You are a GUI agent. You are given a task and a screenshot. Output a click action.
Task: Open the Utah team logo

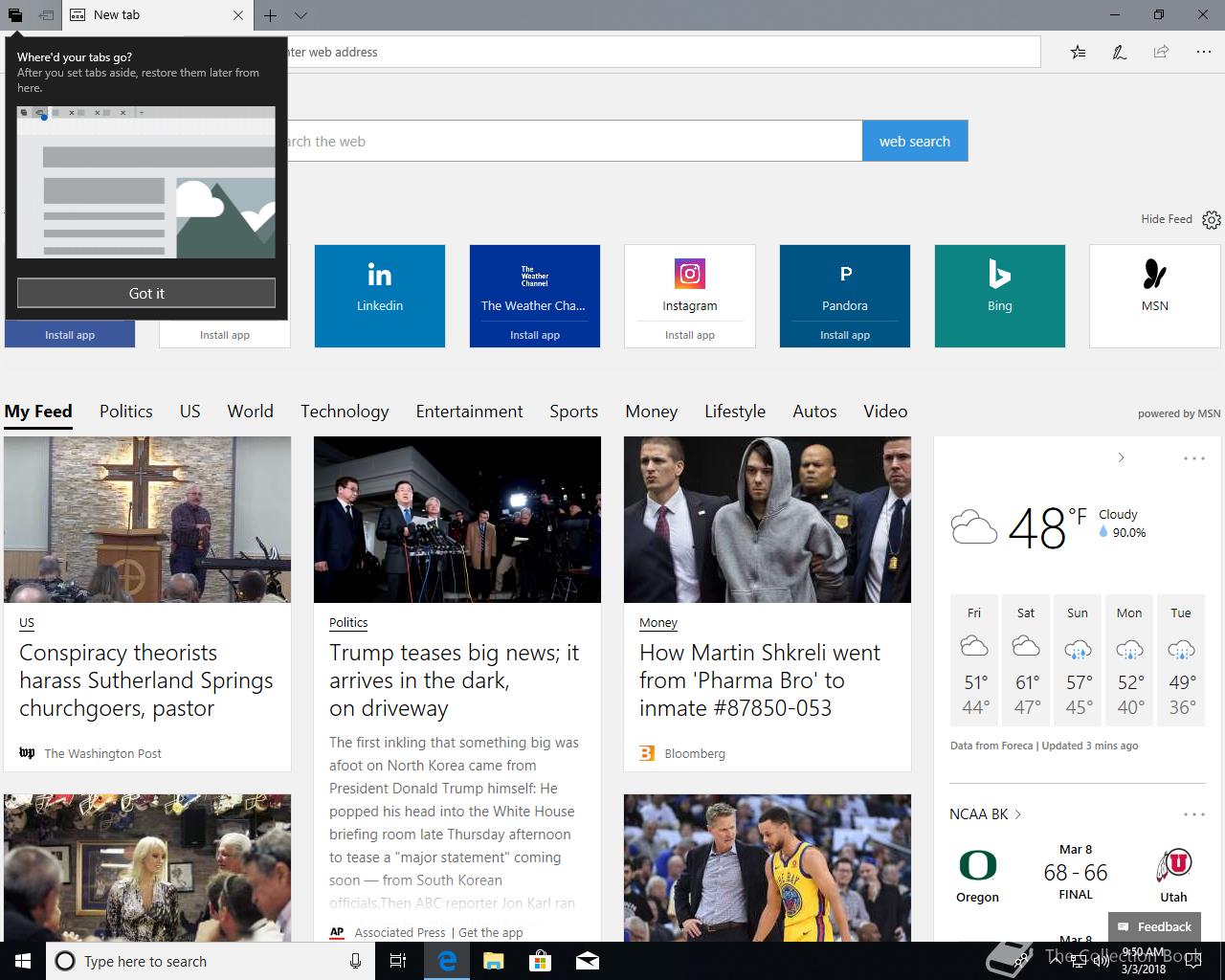tap(1173, 865)
